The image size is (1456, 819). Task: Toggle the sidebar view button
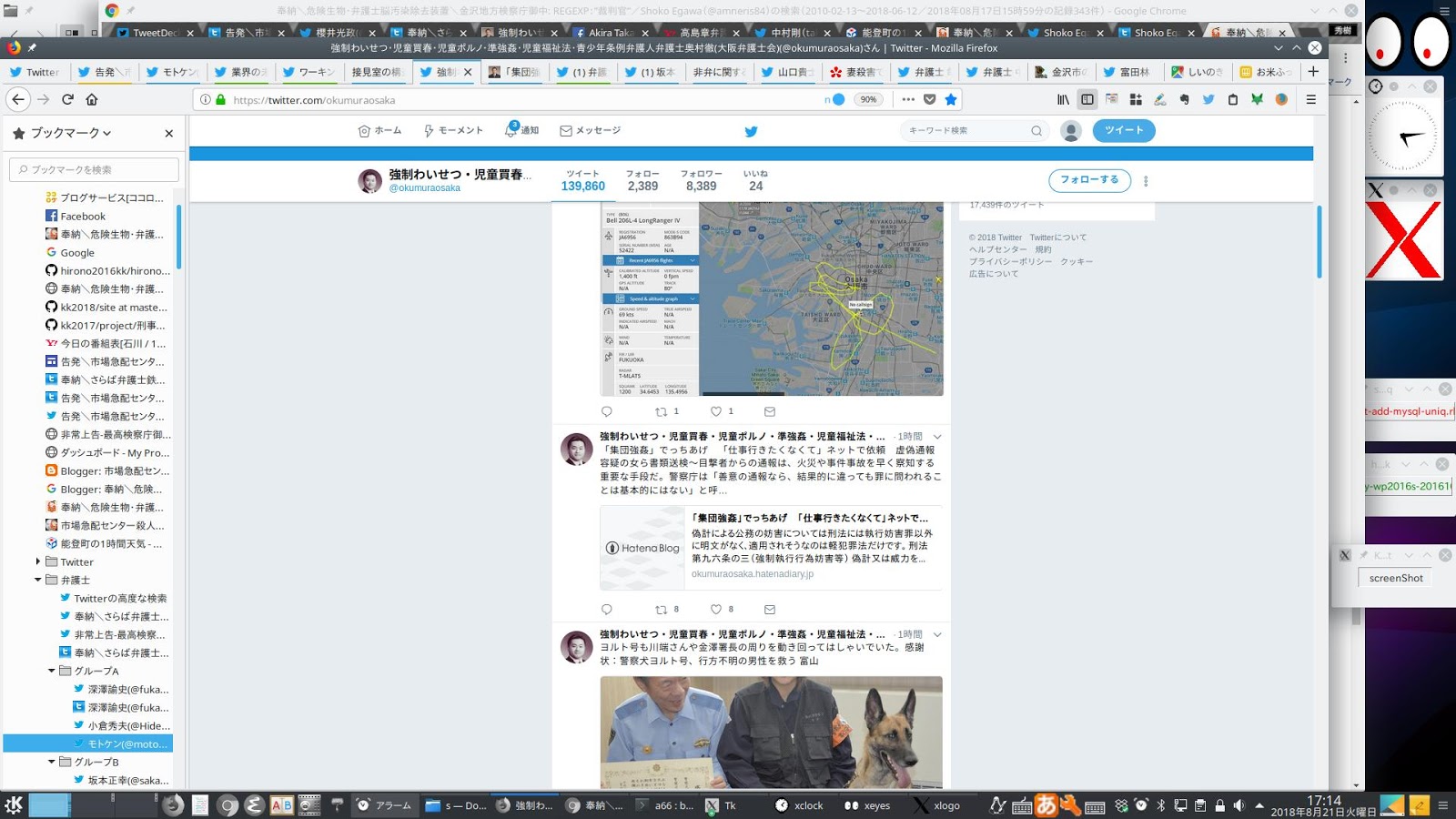1087,99
